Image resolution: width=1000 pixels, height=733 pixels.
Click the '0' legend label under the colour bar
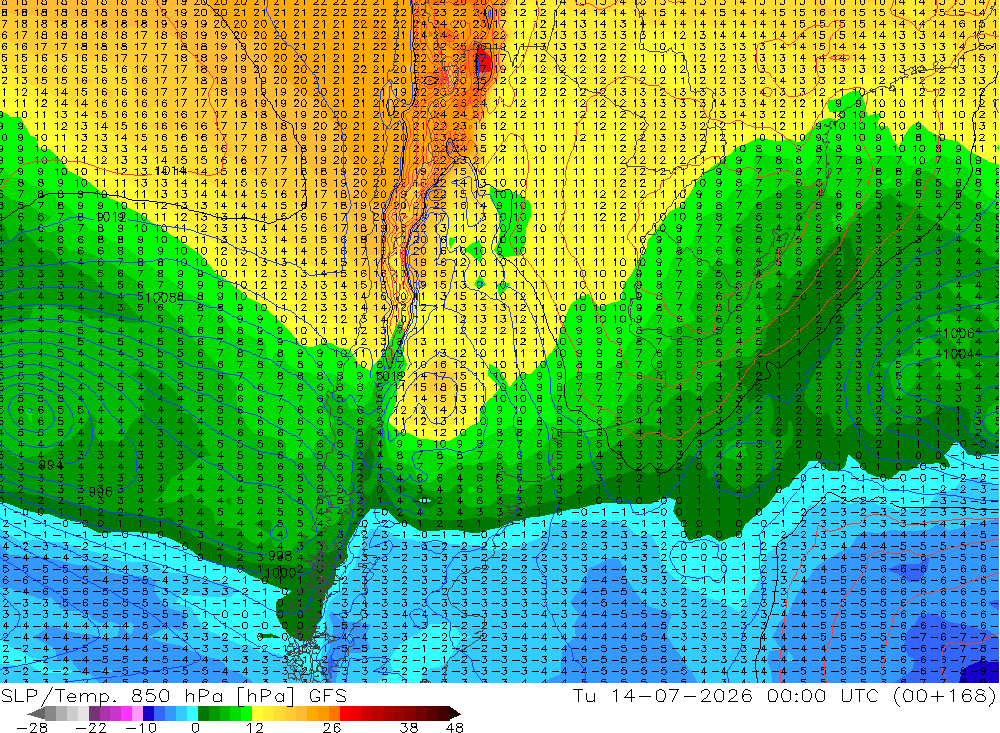(195, 728)
